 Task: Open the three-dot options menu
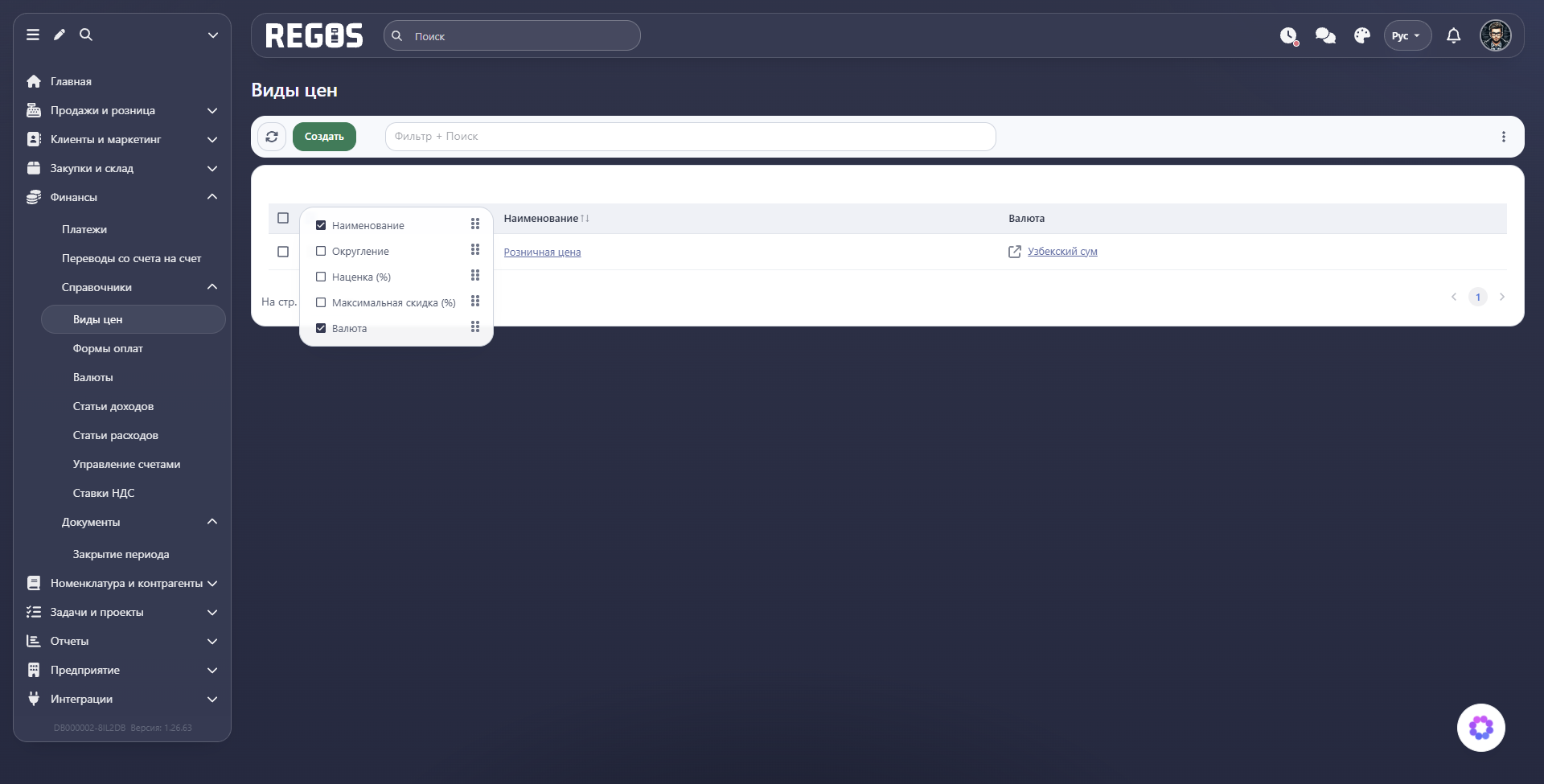pos(1504,137)
